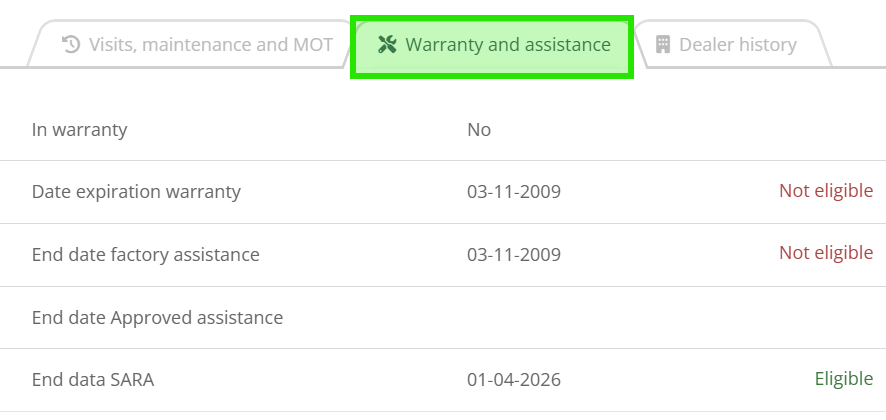Select the End date Approved assistance label
This screenshot has width=886, height=420.
pyautogui.click(x=158, y=317)
